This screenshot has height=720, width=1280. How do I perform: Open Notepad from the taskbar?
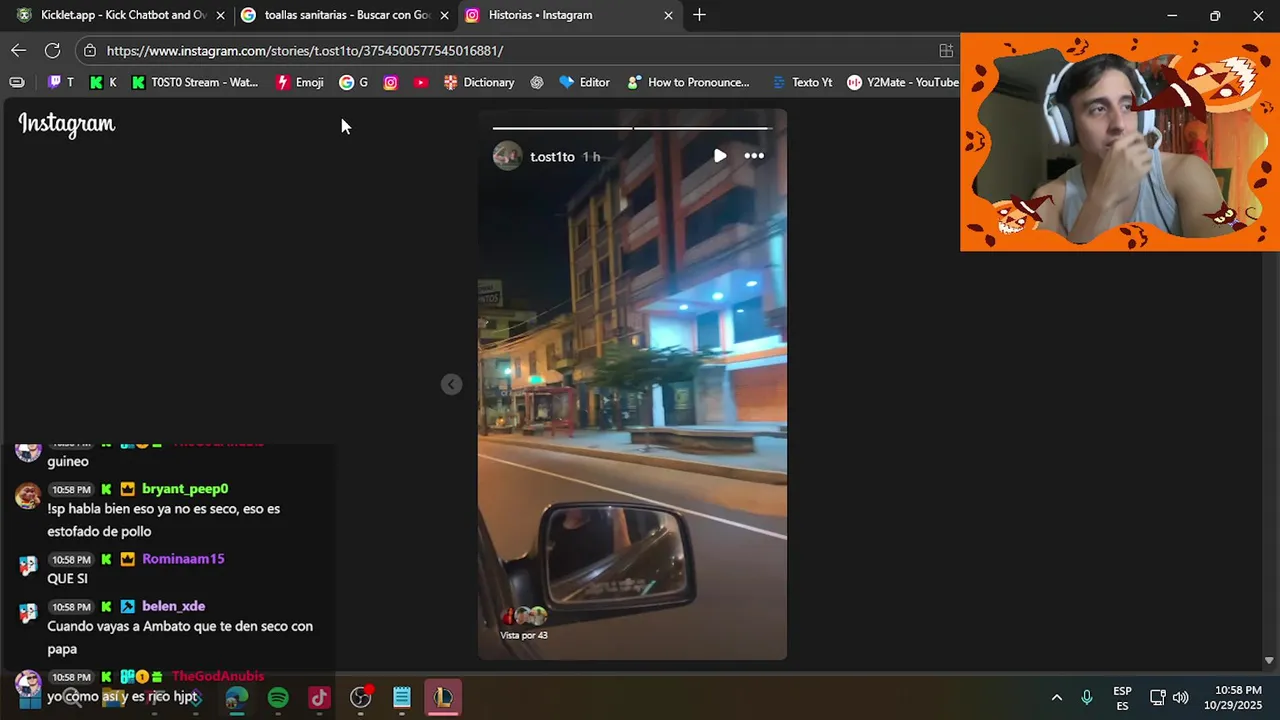pos(402,697)
